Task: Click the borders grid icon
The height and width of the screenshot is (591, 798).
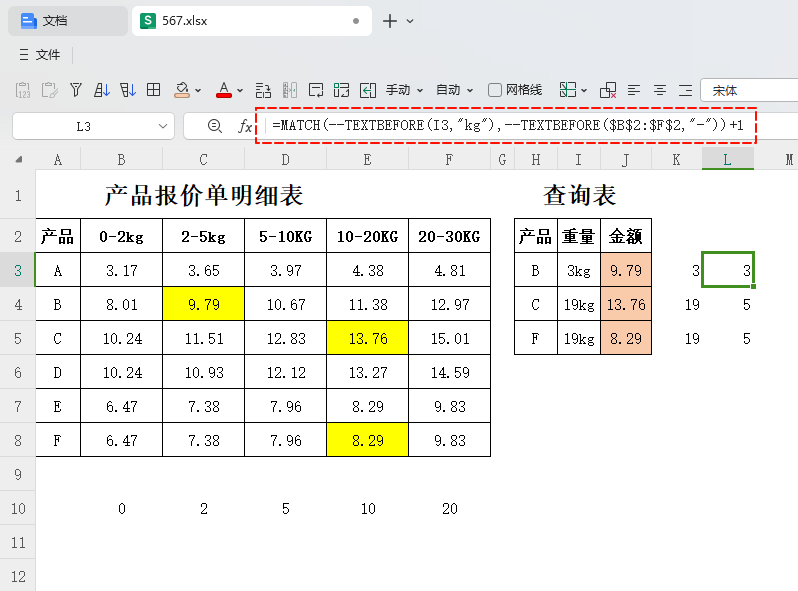Action: [153, 90]
